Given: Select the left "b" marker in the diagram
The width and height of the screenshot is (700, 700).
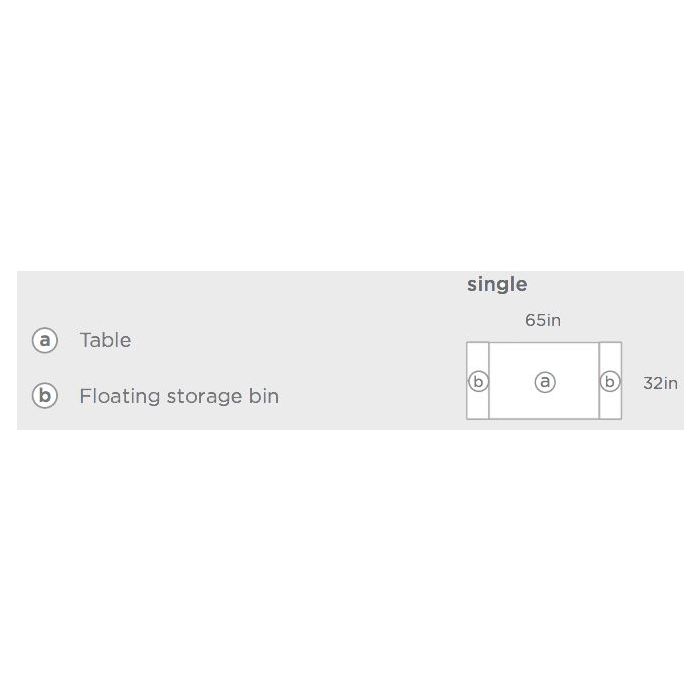Looking at the screenshot, I should coord(478,381).
